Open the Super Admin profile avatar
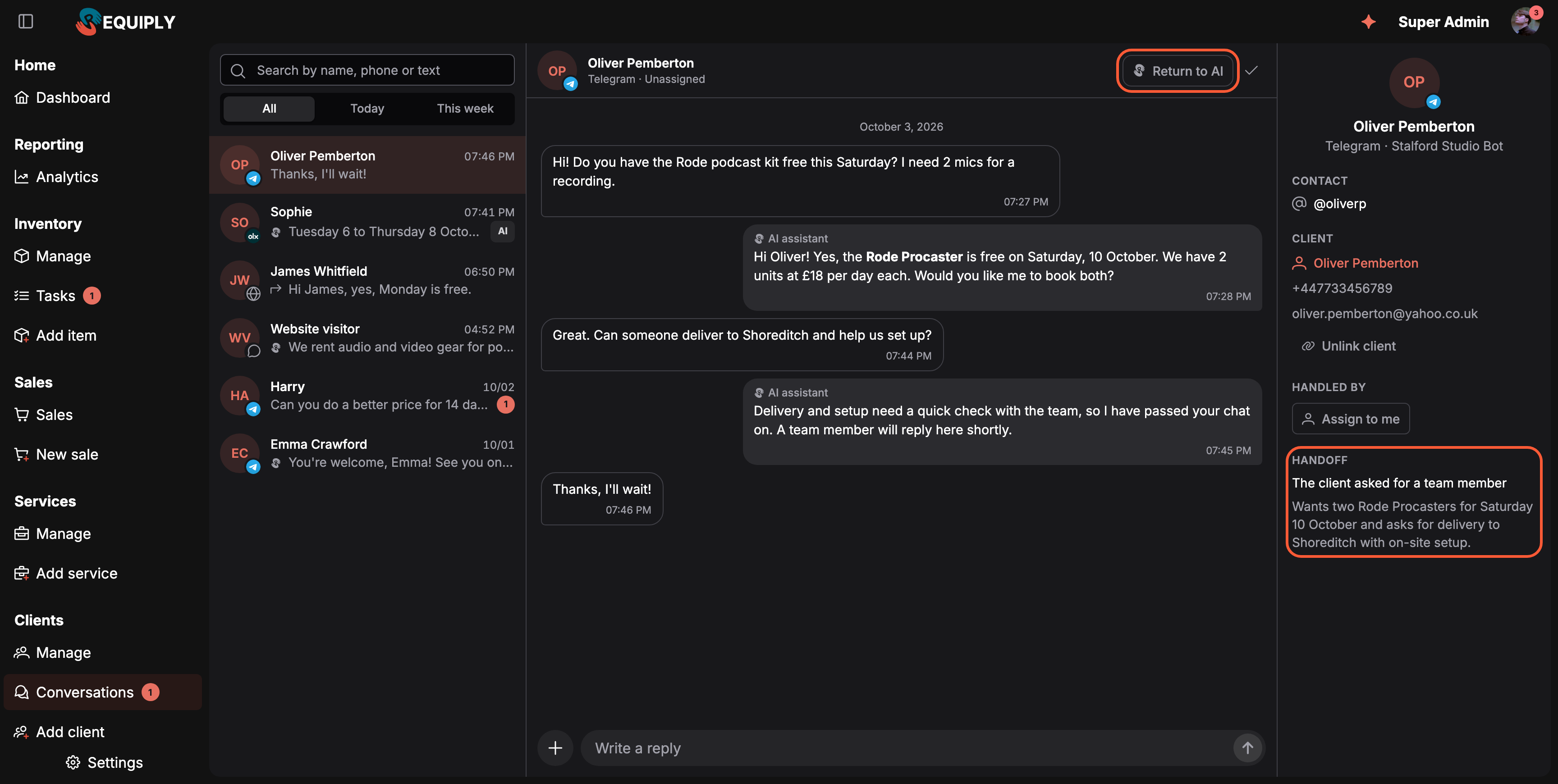This screenshot has height=784, width=1558. (x=1525, y=22)
